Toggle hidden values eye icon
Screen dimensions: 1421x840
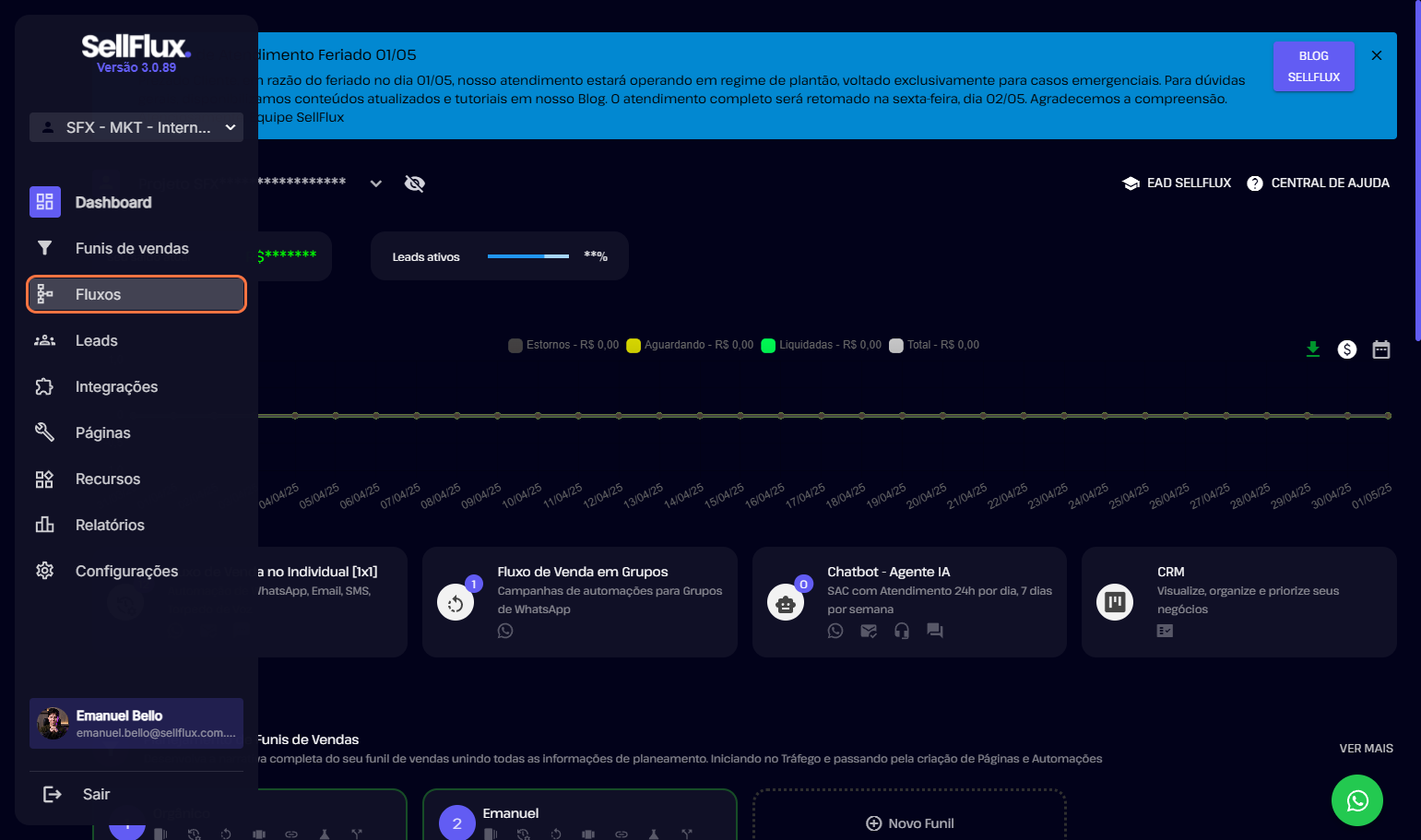coord(415,183)
